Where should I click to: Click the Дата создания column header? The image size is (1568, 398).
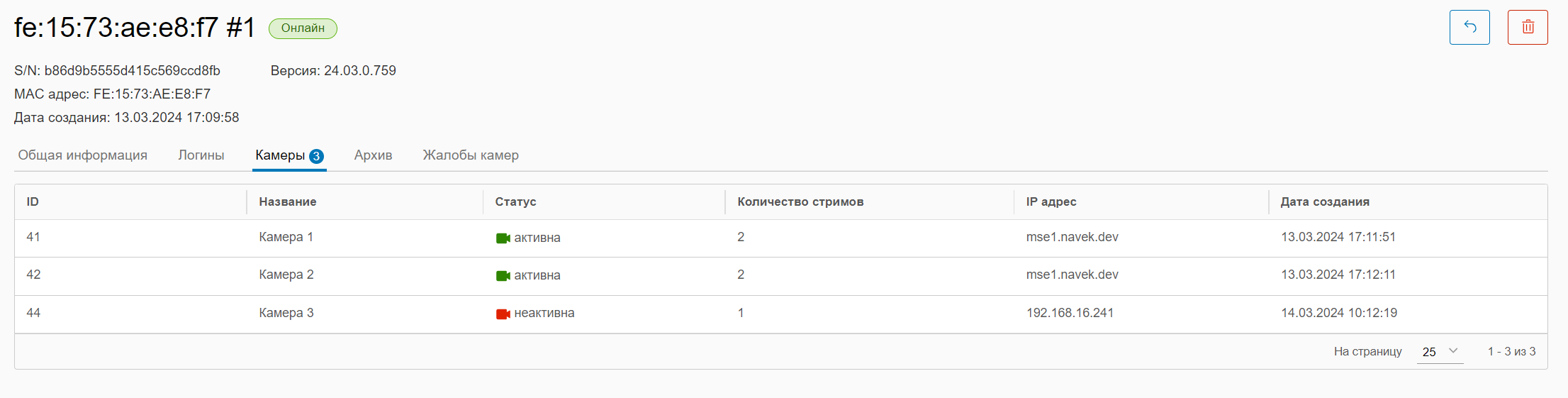point(1325,202)
